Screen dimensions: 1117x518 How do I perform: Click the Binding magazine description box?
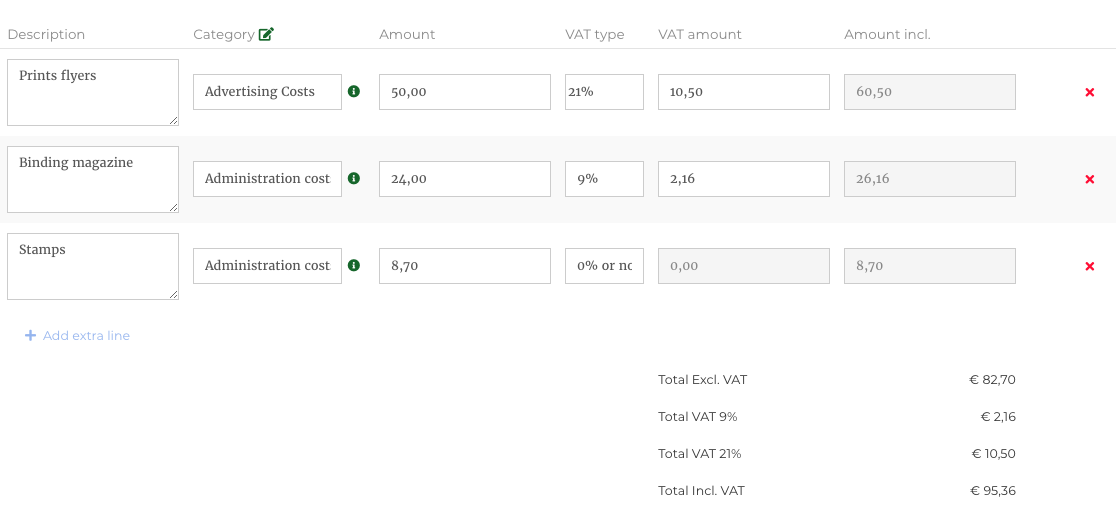pos(92,179)
